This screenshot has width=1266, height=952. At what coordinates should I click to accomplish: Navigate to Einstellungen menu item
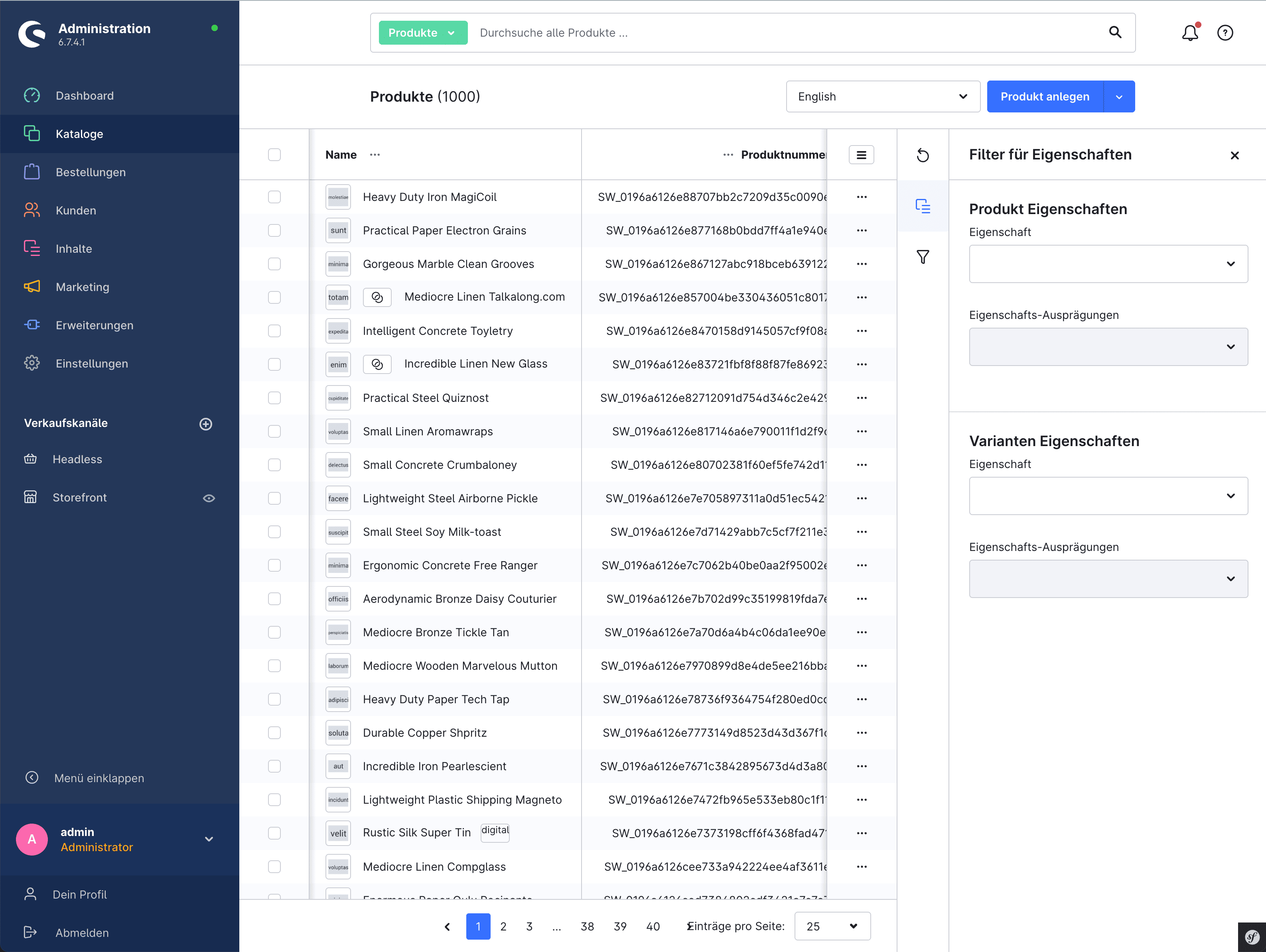pos(92,364)
